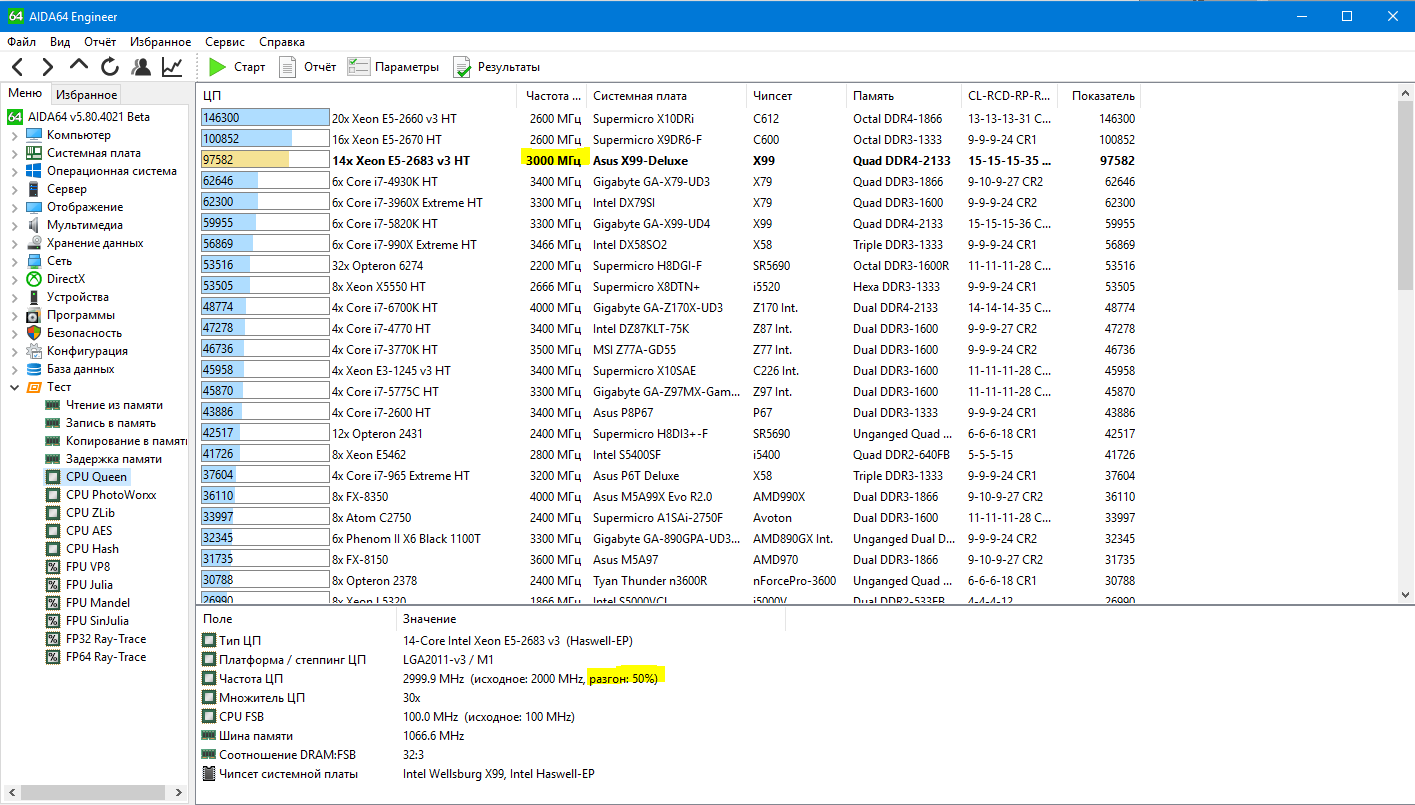Select the CPU PhotoWorxx benchmark
The width and height of the screenshot is (1415, 805).
pyautogui.click(x=101, y=495)
